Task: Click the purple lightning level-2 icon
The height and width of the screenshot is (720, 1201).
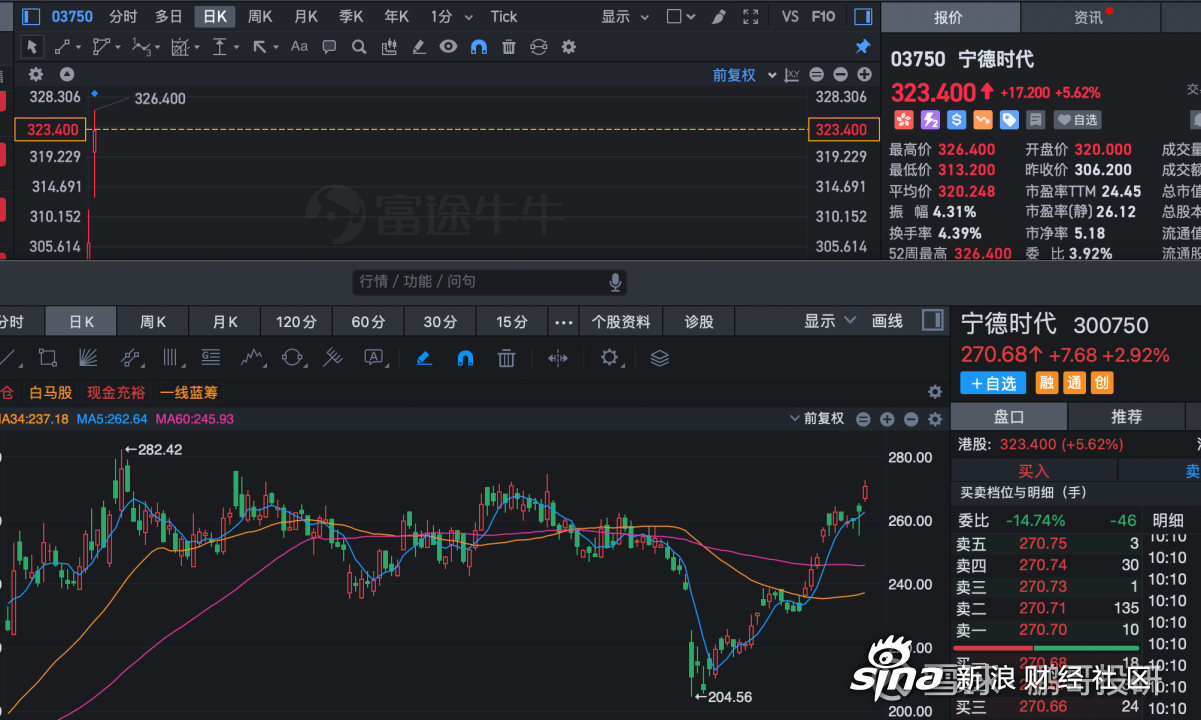Action: (930, 120)
